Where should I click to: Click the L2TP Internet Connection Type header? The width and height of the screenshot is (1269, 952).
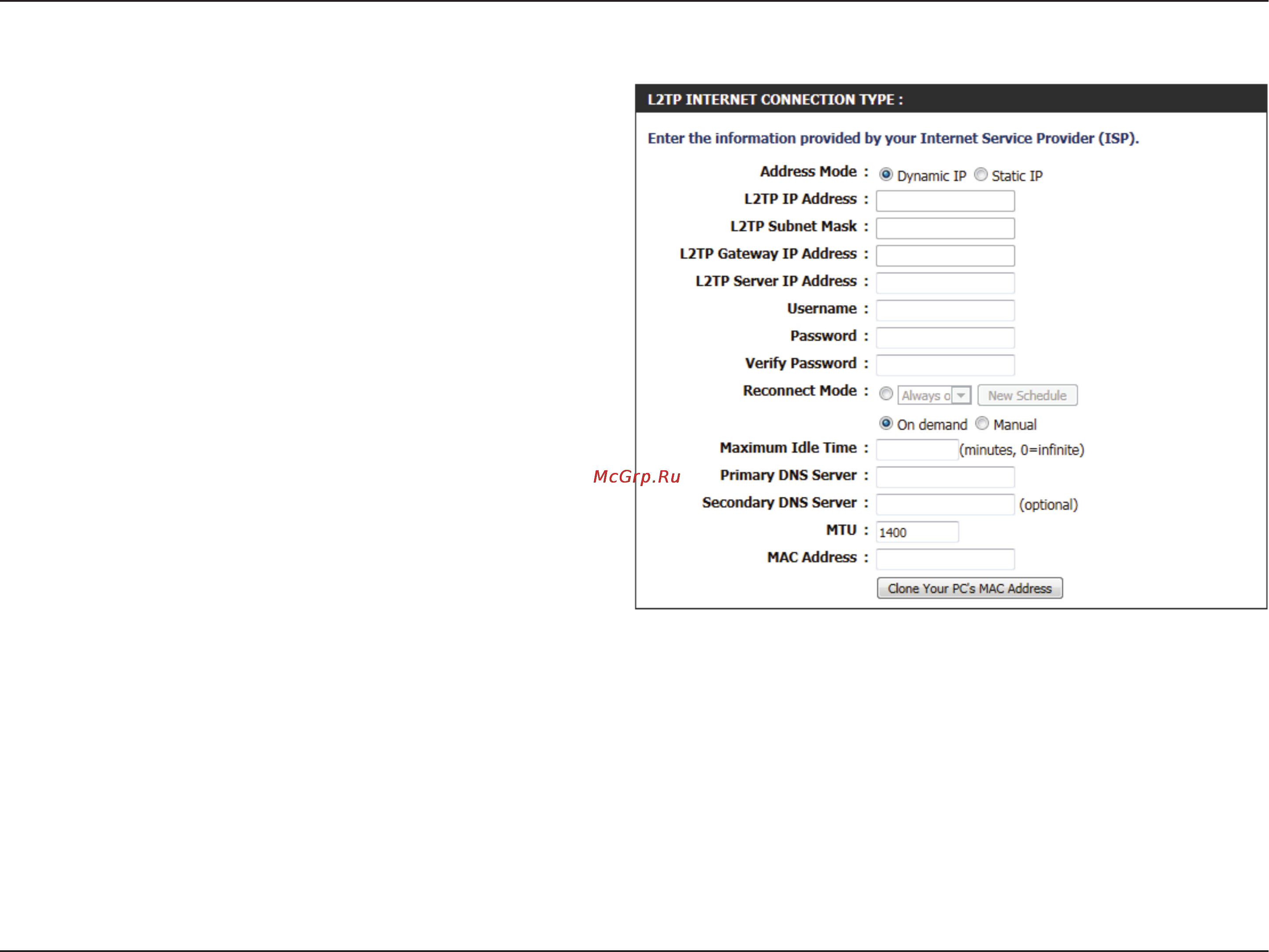[x=951, y=99]
